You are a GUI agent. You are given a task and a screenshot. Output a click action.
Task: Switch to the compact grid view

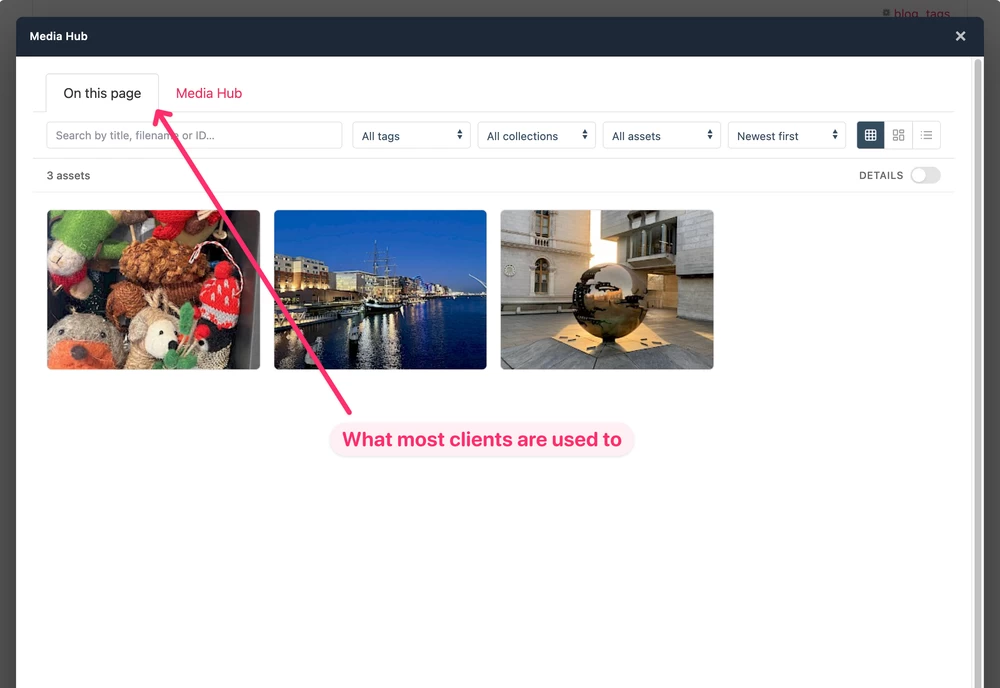click(x=870, y=135)
